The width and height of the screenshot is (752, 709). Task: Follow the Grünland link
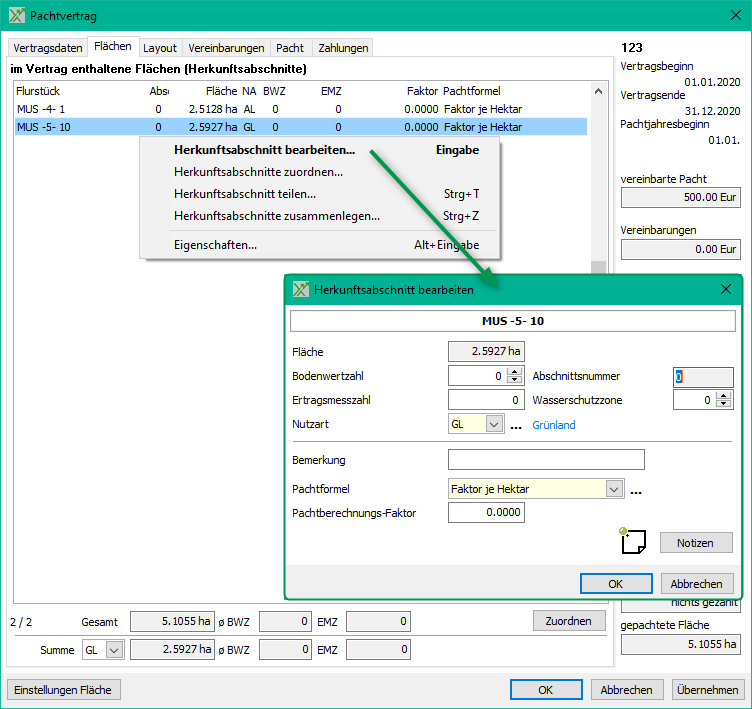[x=553, y=425]
